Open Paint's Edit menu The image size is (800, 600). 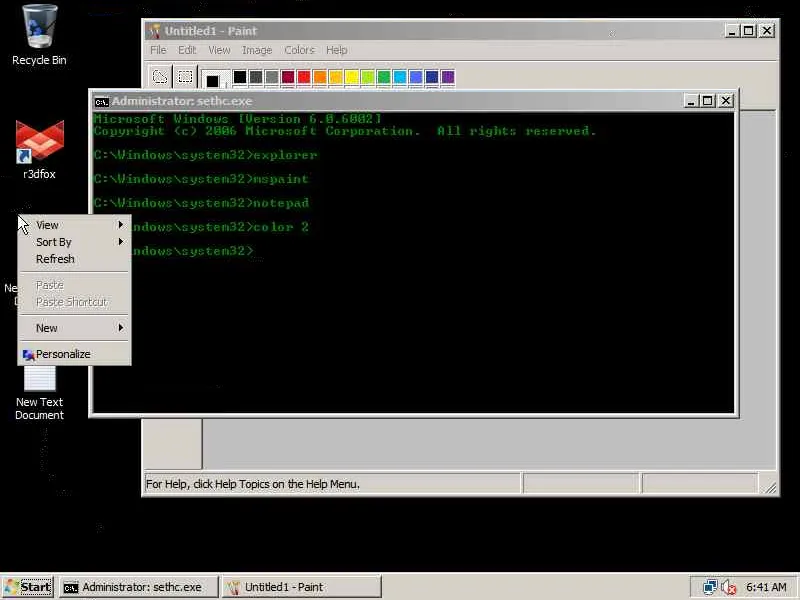187,50
